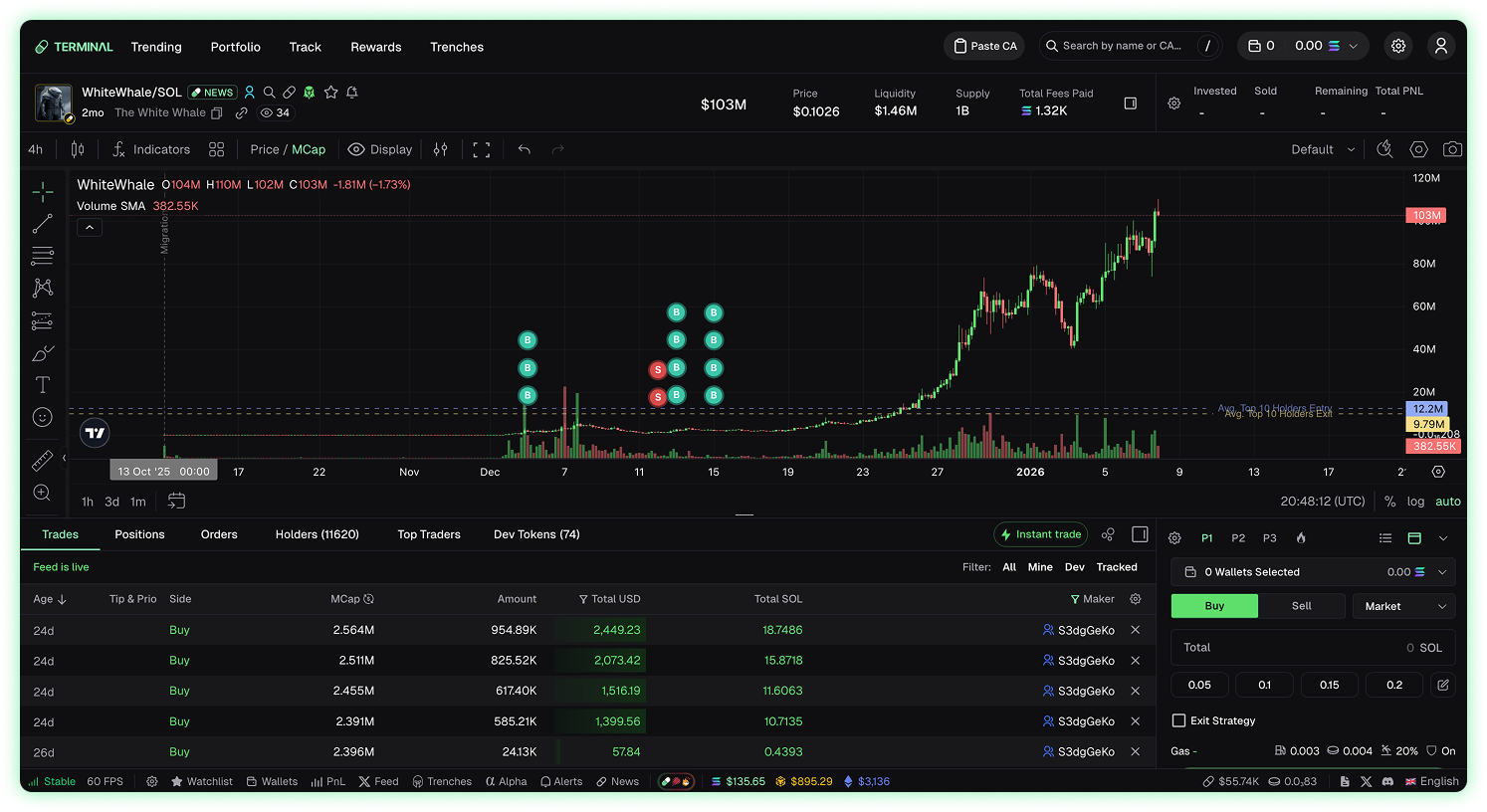This screenshot has height=812, width=1487.
Task: Select the trend line drawing tool
Action: pos(43,224)
